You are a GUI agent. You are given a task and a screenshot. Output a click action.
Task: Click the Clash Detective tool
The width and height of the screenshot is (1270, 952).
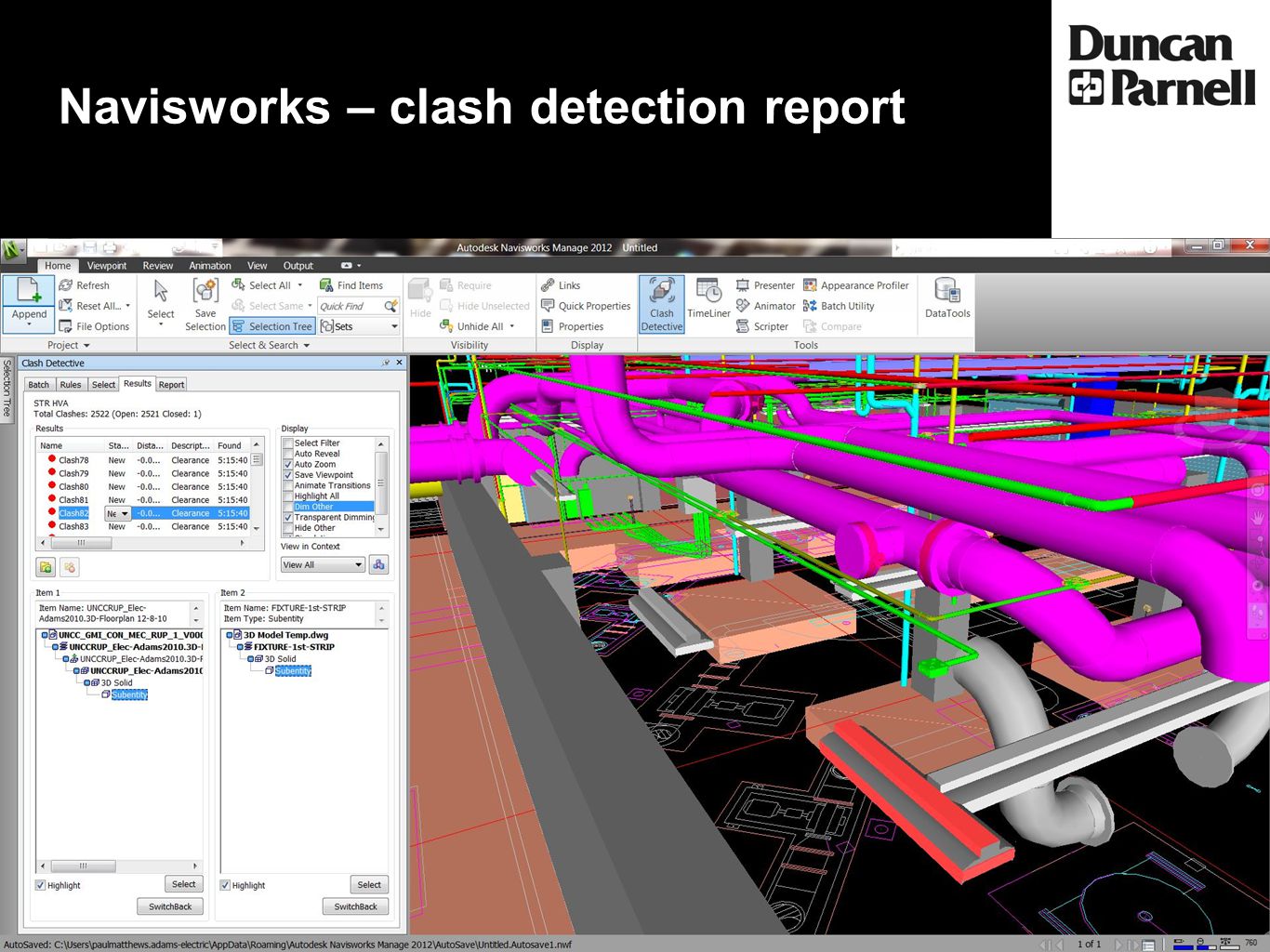pos(661,304)
